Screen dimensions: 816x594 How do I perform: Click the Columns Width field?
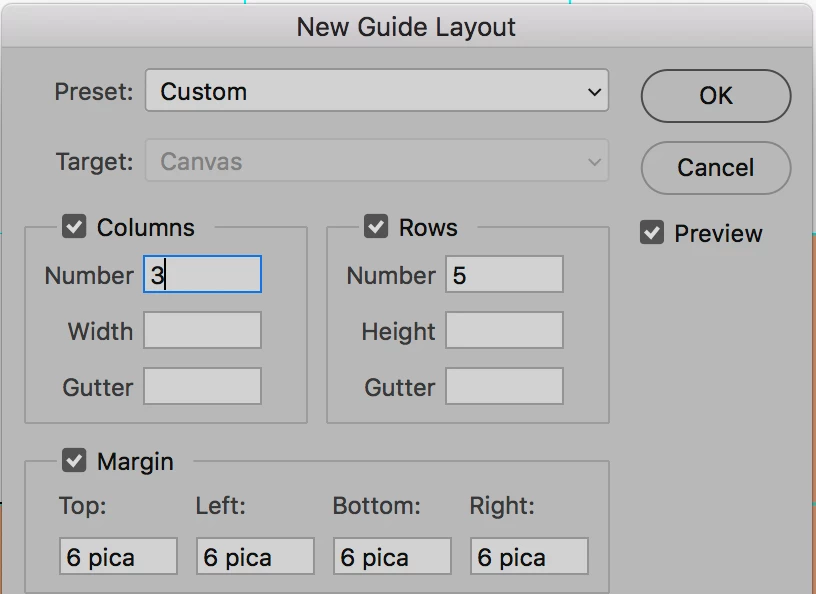202,331
